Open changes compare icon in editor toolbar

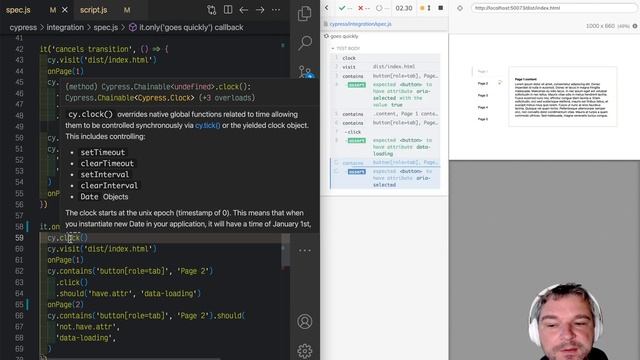211,10
